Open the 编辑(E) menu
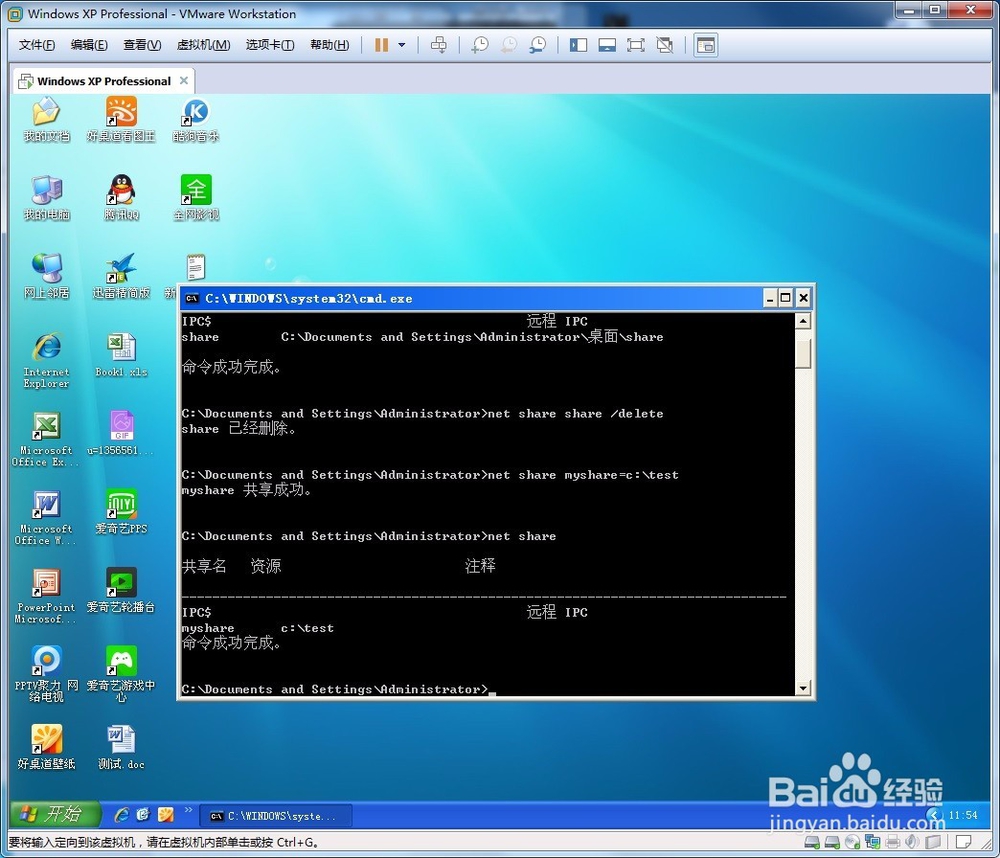 [89, 45]
